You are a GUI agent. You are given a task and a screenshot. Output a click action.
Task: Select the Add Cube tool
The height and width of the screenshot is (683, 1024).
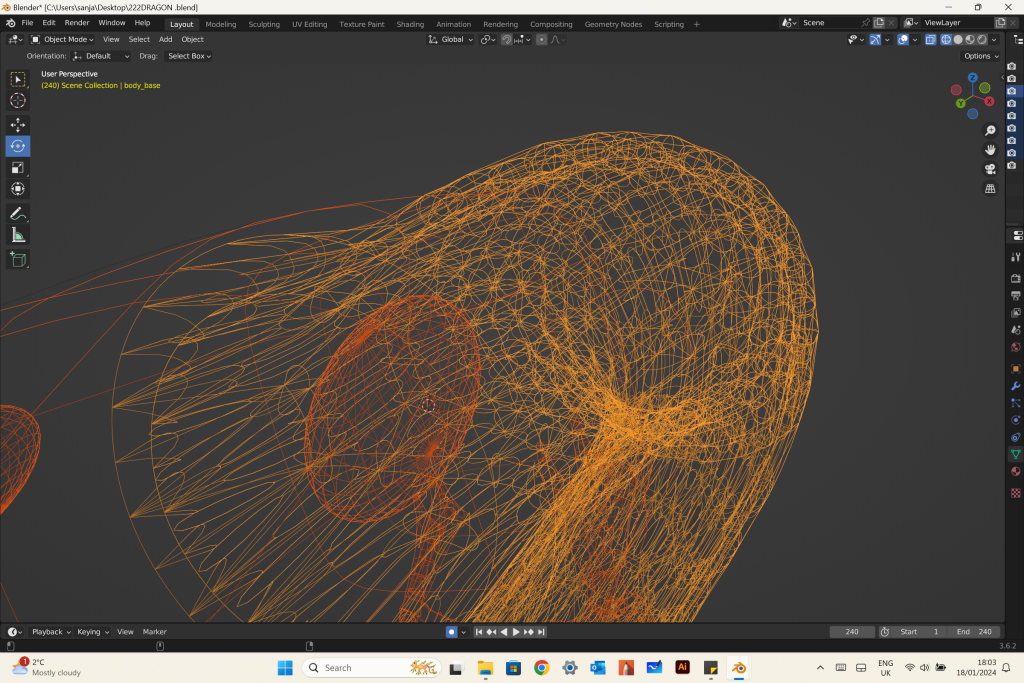[18, 259]
